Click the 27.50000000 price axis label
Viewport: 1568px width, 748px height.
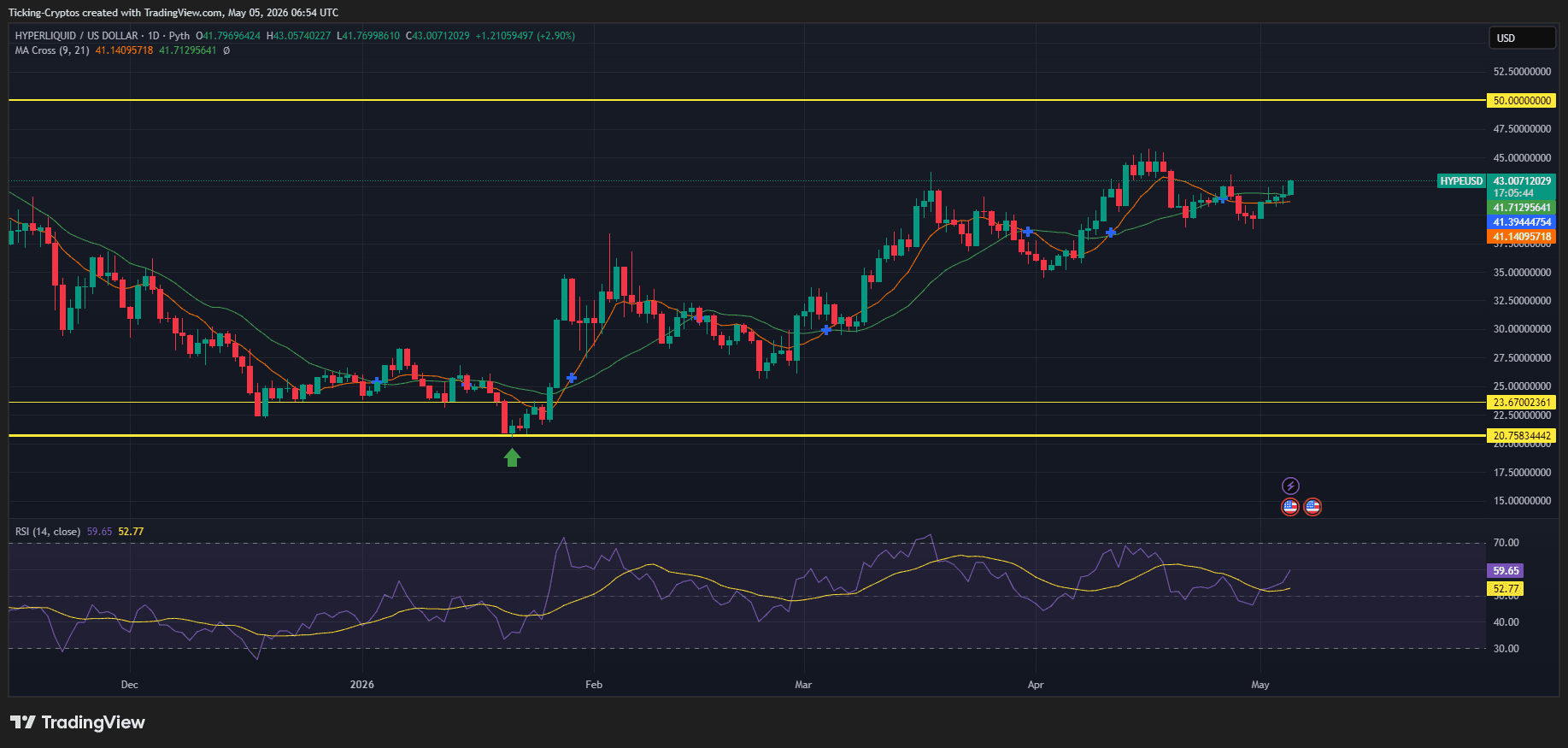tap(1522, 358)
